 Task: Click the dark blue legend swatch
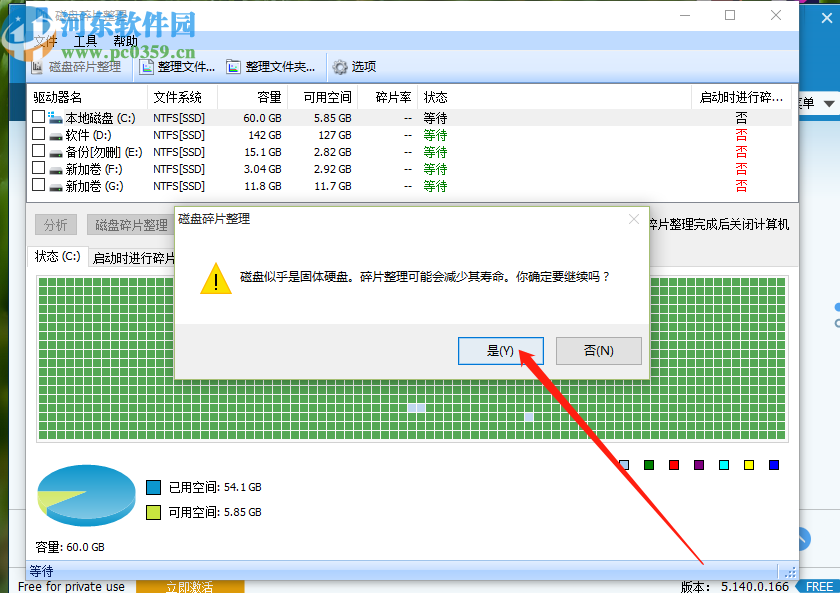774,465
